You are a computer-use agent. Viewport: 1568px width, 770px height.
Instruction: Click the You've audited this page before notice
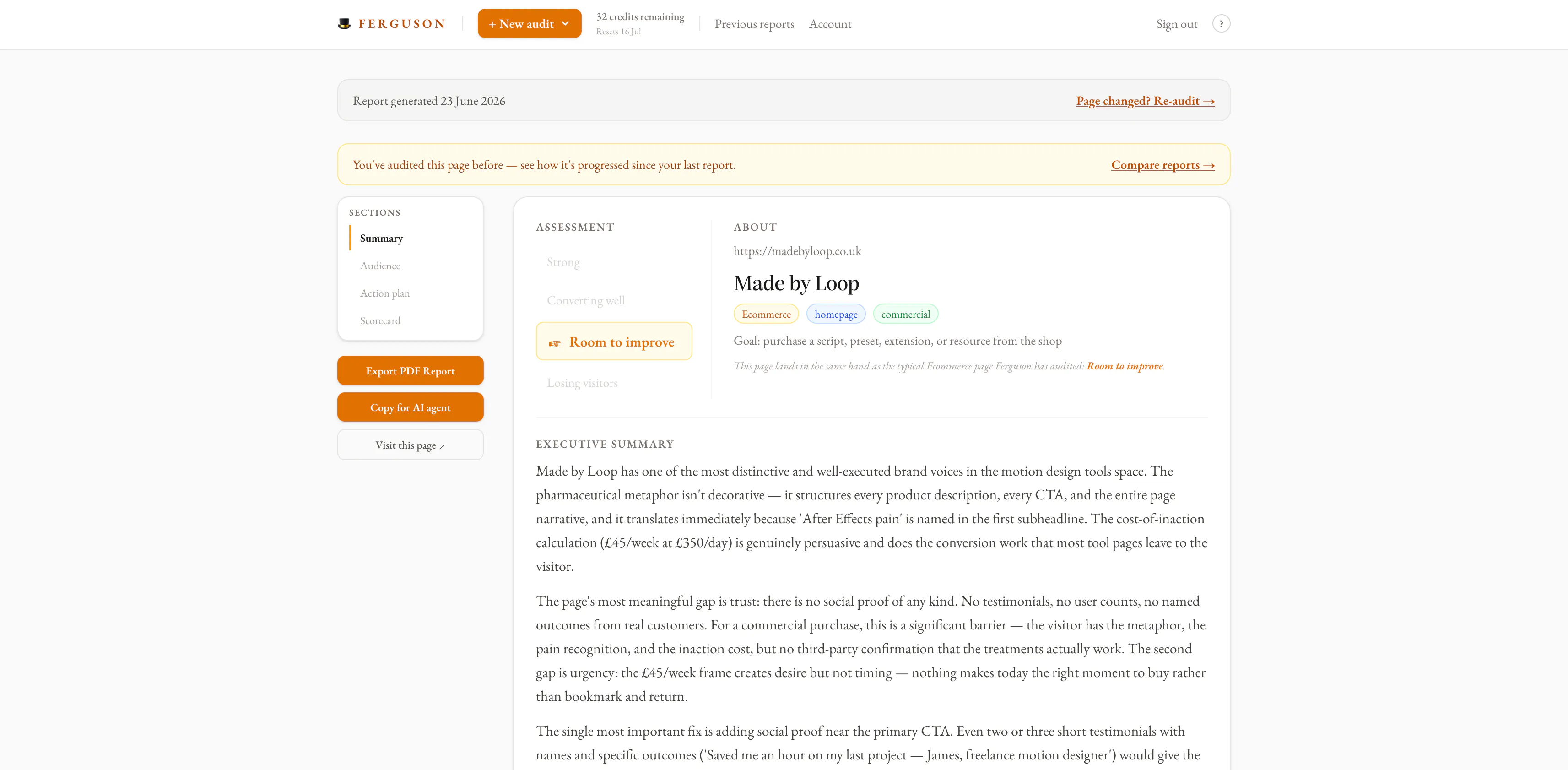coord(544,165)
